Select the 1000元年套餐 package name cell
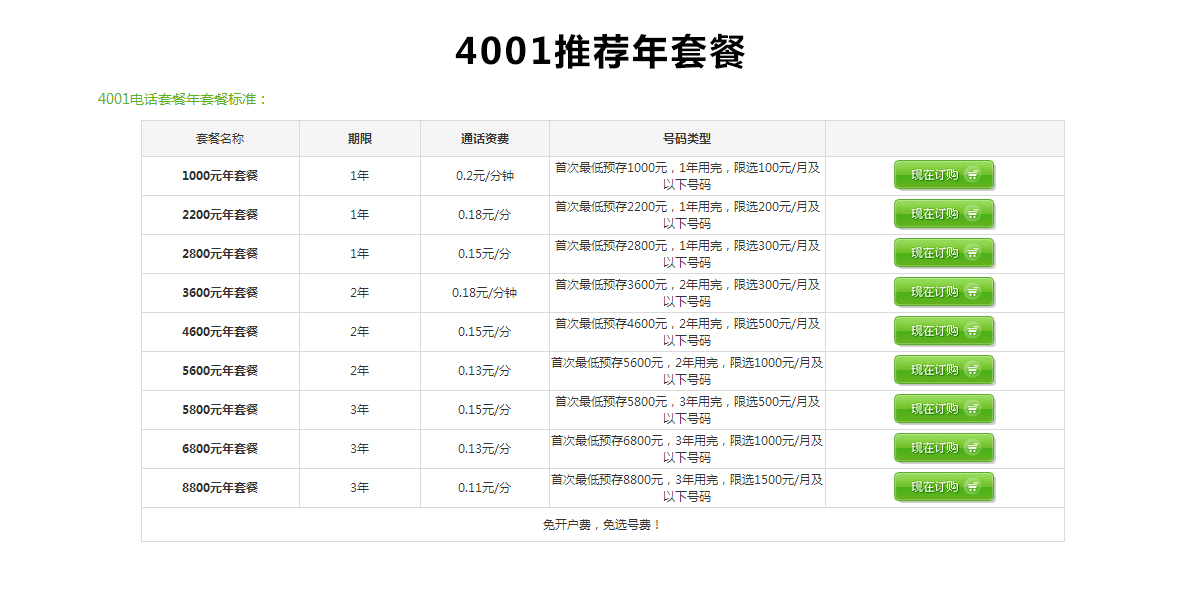This screenshot has width=1200, height=600. [220, 176]
